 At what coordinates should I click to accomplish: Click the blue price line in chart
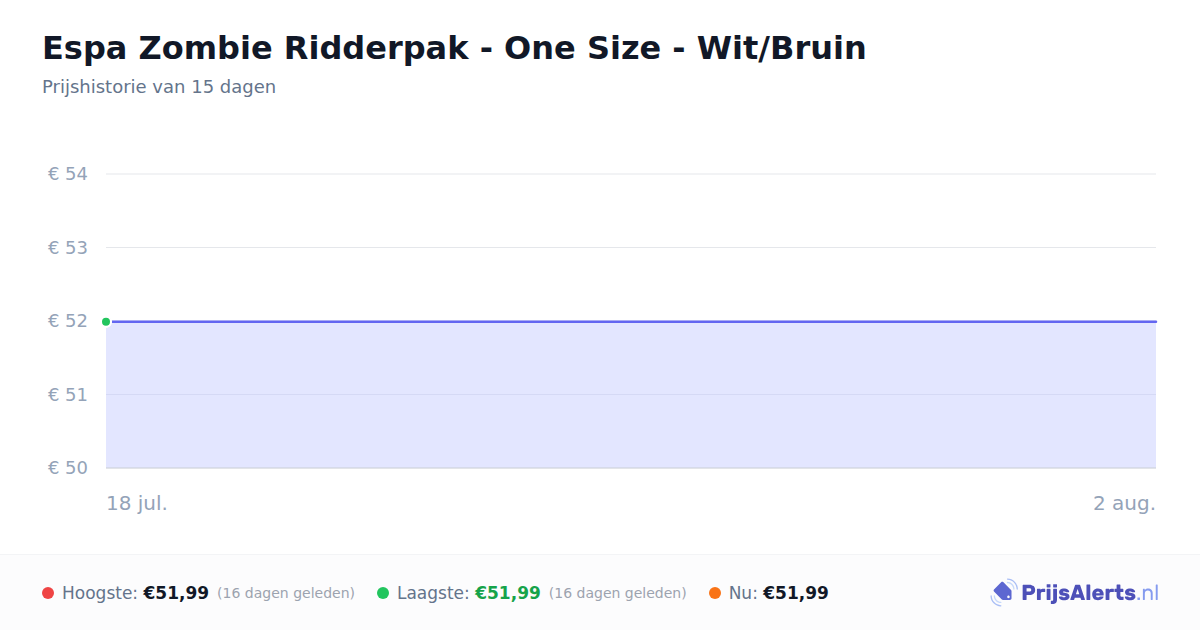[x=631, y=321]
